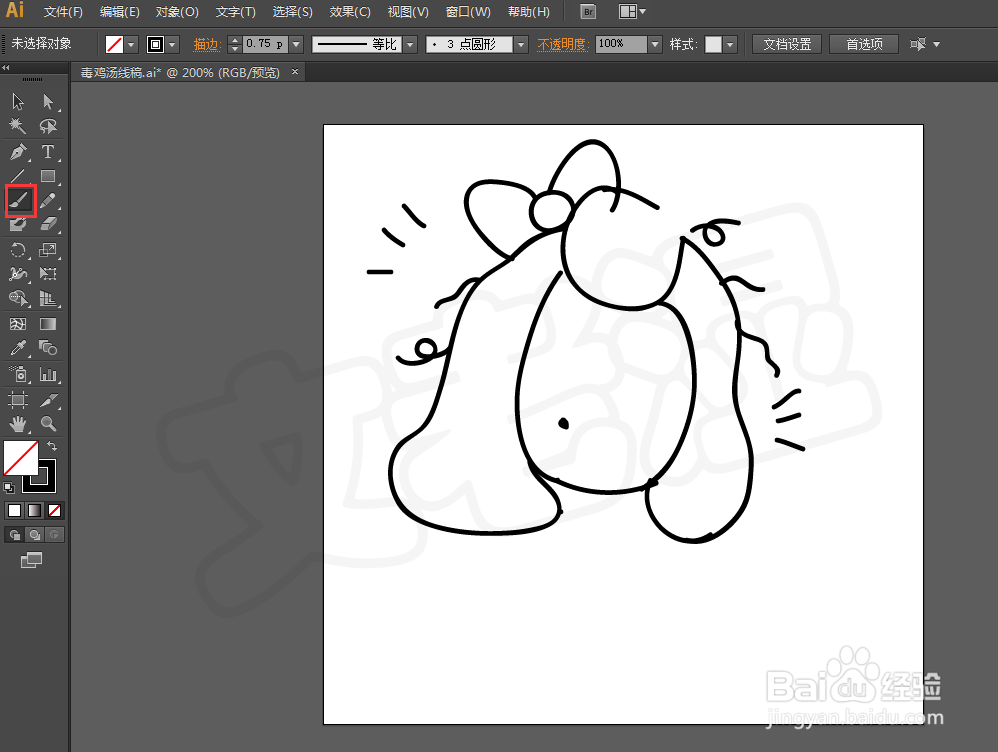Open the 样式 graphic style dropdown
Viewport: 998px width, 752px height.
(730, 45)
